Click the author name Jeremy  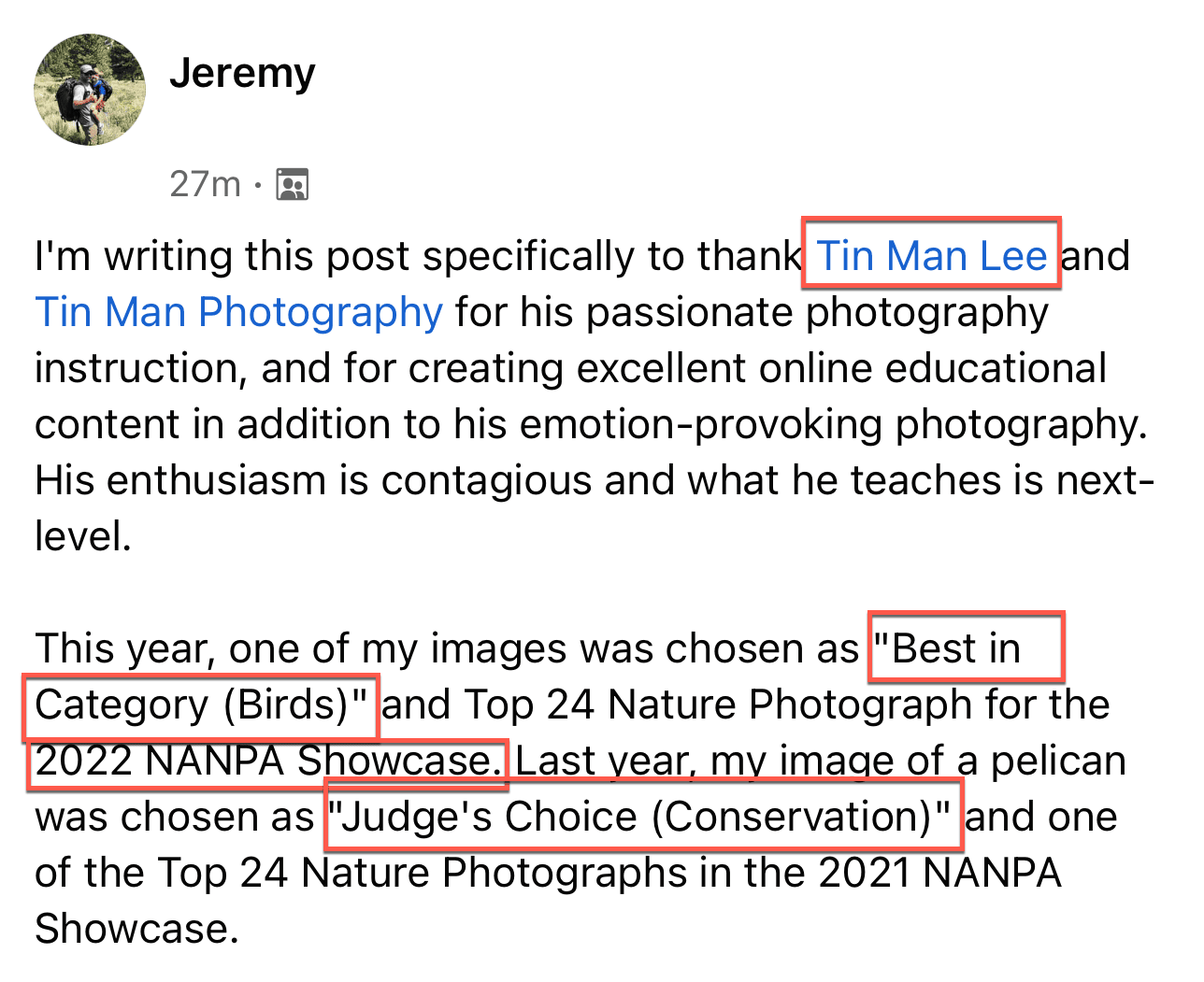click(242, 73)
